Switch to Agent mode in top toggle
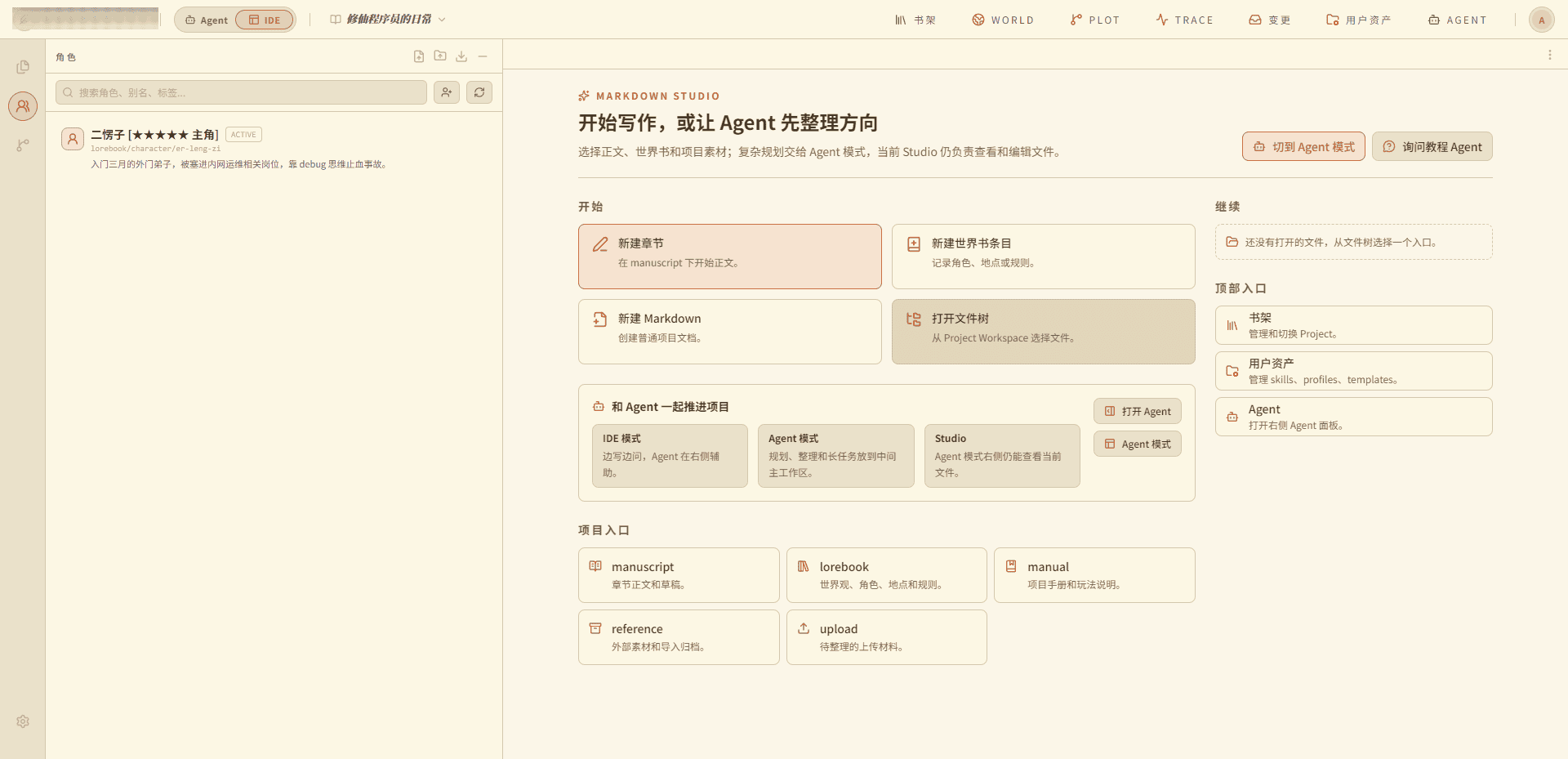This screenshot has height=759, width=1568. tap(206, 20)
